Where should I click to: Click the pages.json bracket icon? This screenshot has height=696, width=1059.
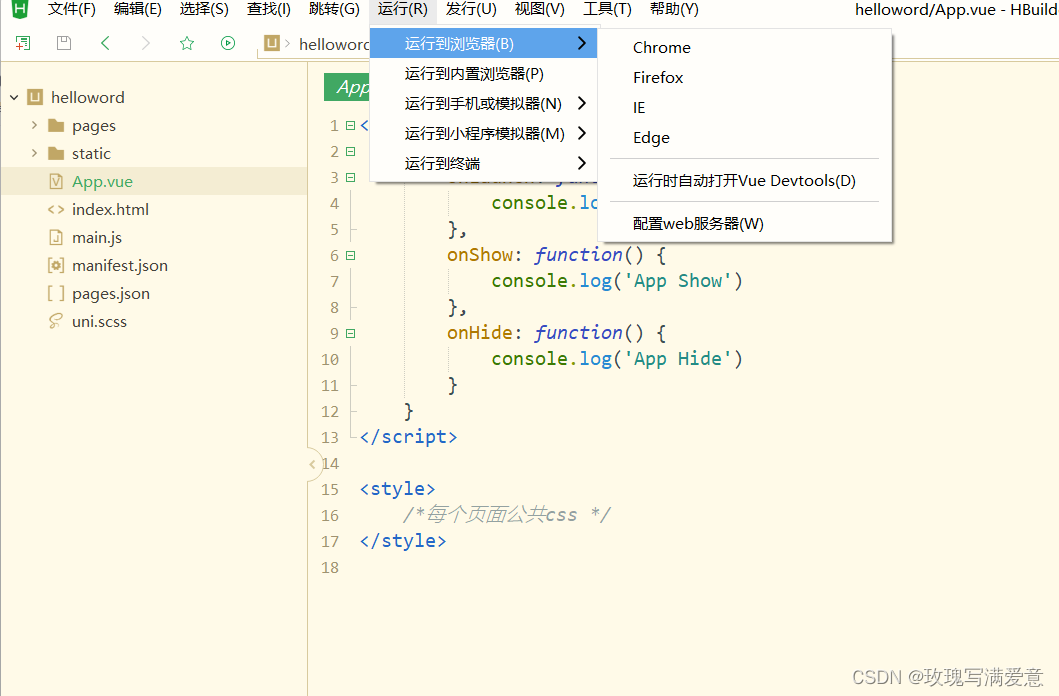coord(56,294)
